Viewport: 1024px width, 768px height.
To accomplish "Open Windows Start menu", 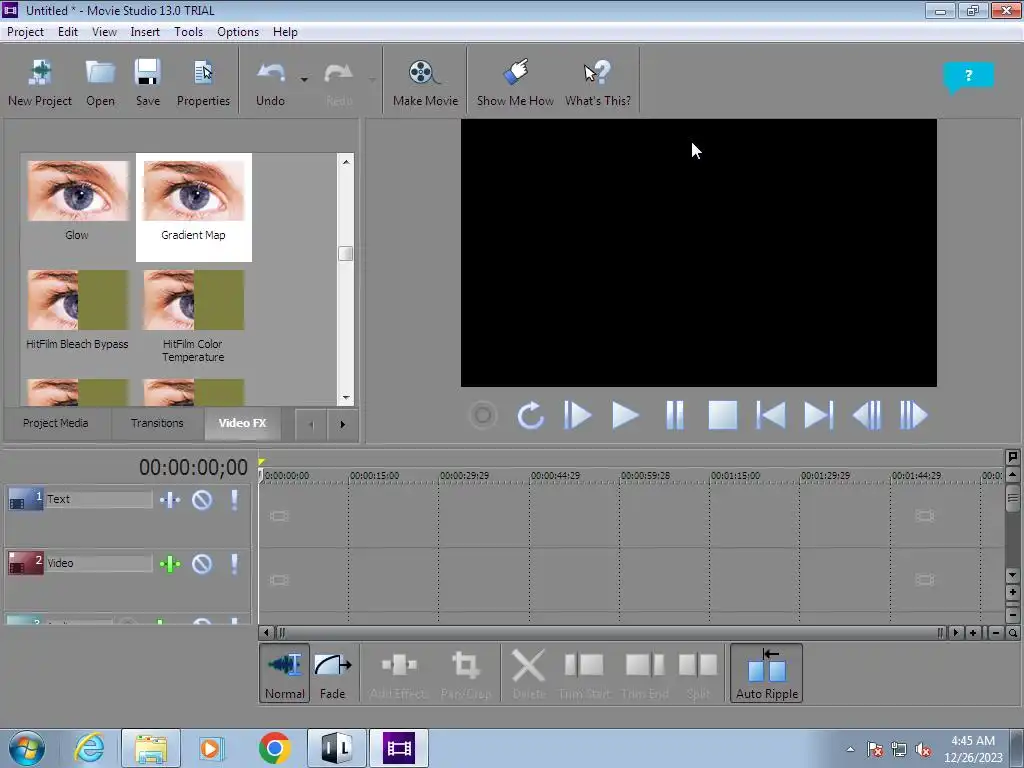I will pos(27,748).
